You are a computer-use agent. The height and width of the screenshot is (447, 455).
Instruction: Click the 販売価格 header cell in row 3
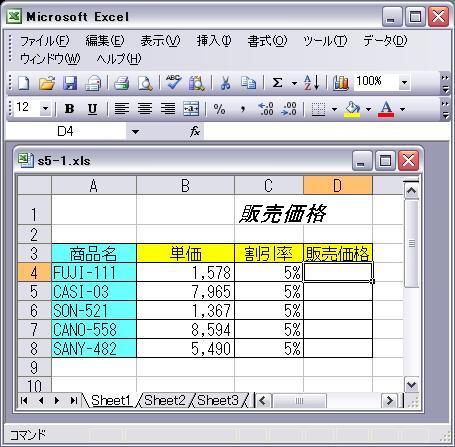coord(338,253)
